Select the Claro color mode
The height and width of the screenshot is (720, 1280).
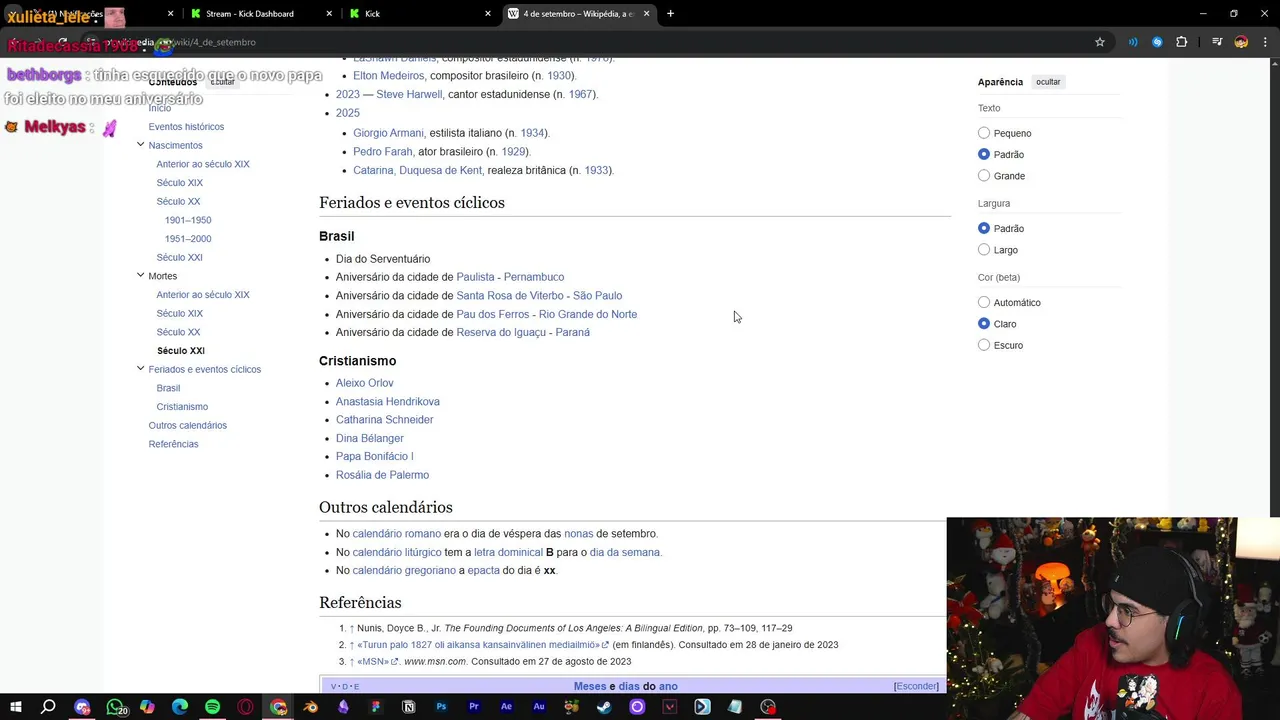coord(984,324)
